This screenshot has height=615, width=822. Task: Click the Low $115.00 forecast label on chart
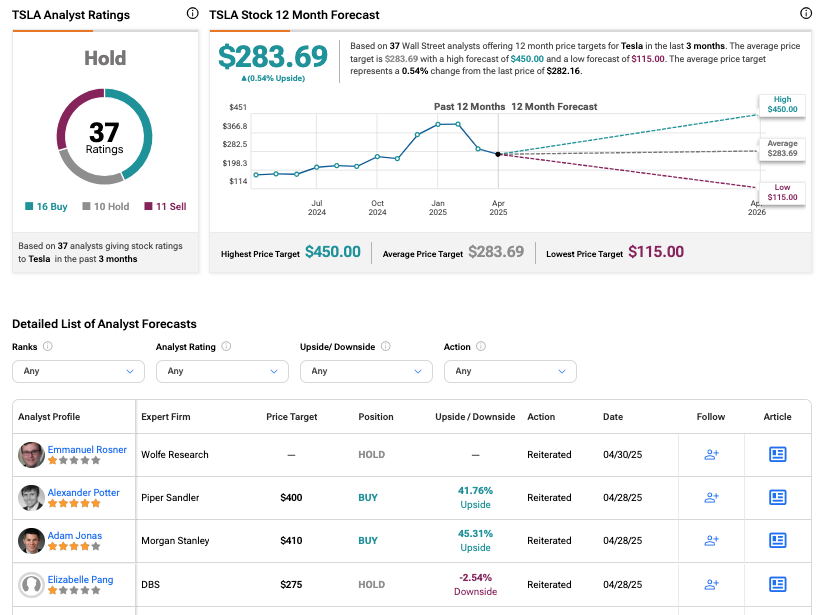coord(782,192)
